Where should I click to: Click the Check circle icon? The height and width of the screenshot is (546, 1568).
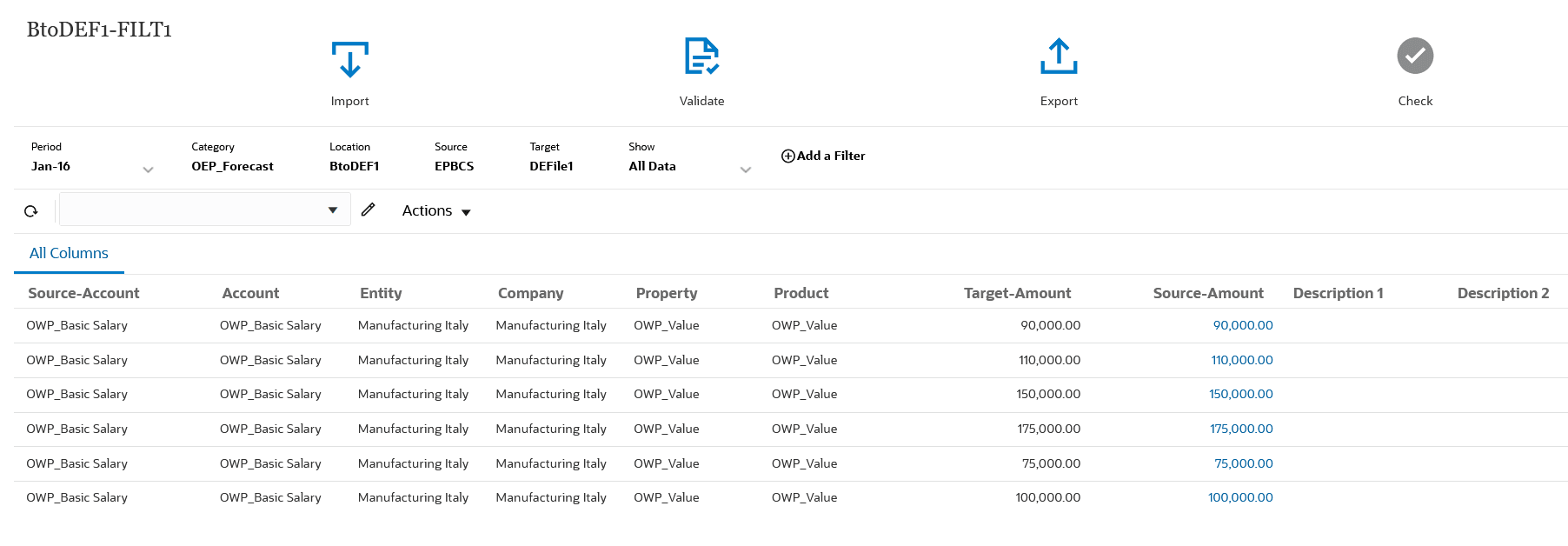coord(1415,57)
